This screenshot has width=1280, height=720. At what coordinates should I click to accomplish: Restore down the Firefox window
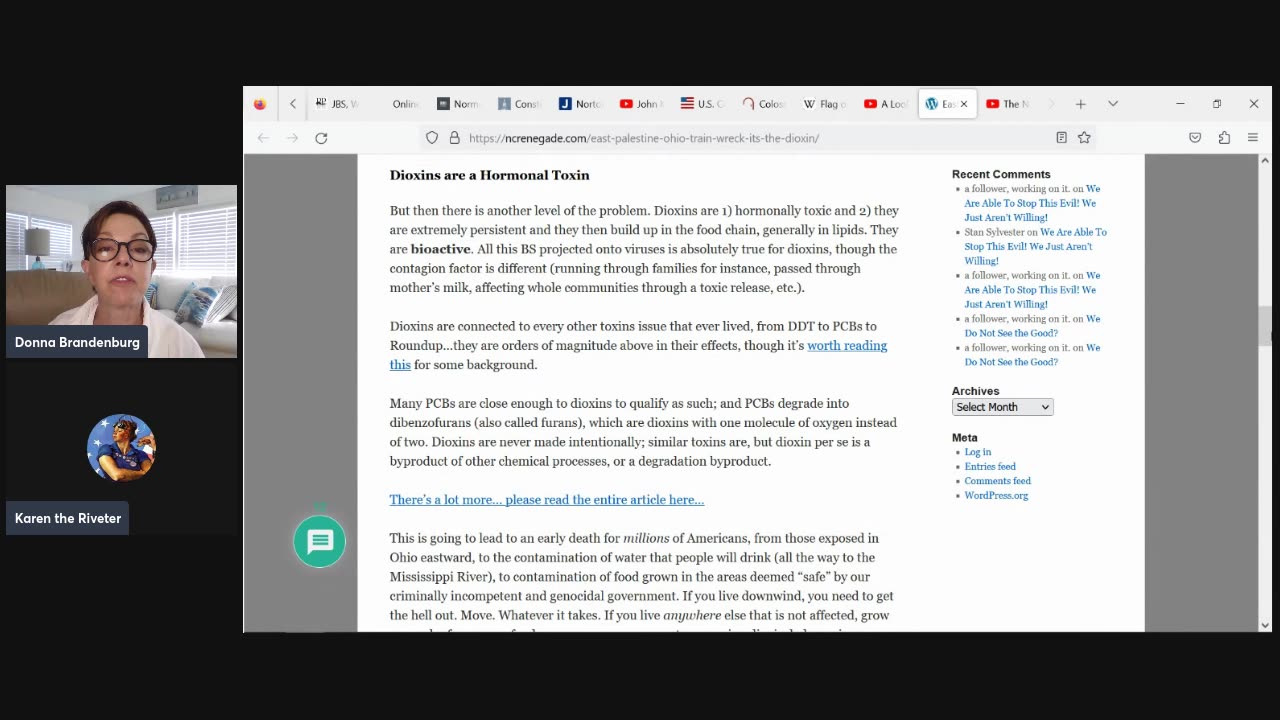1217,104
